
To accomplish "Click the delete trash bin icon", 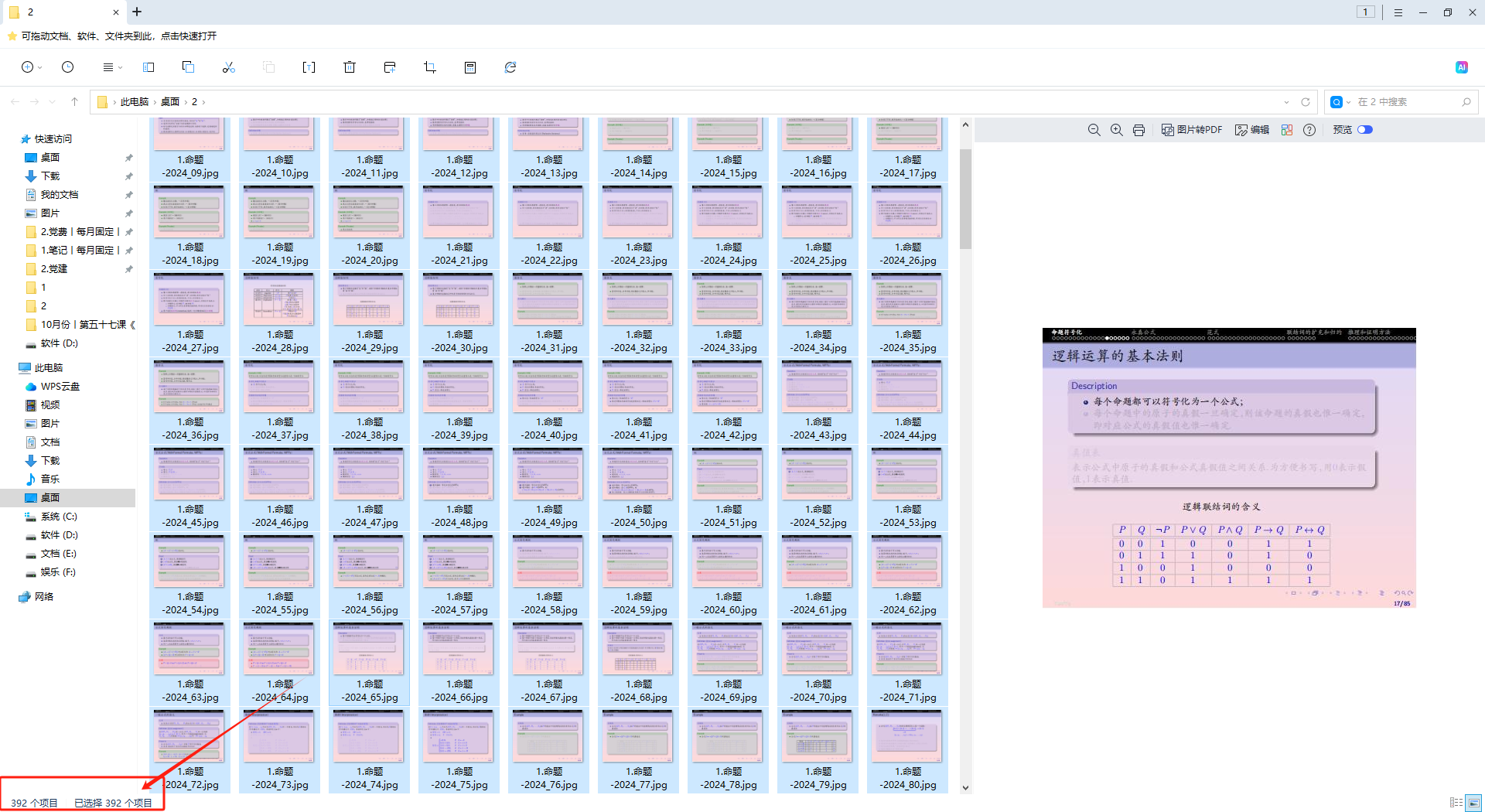I will coord(350,67).
